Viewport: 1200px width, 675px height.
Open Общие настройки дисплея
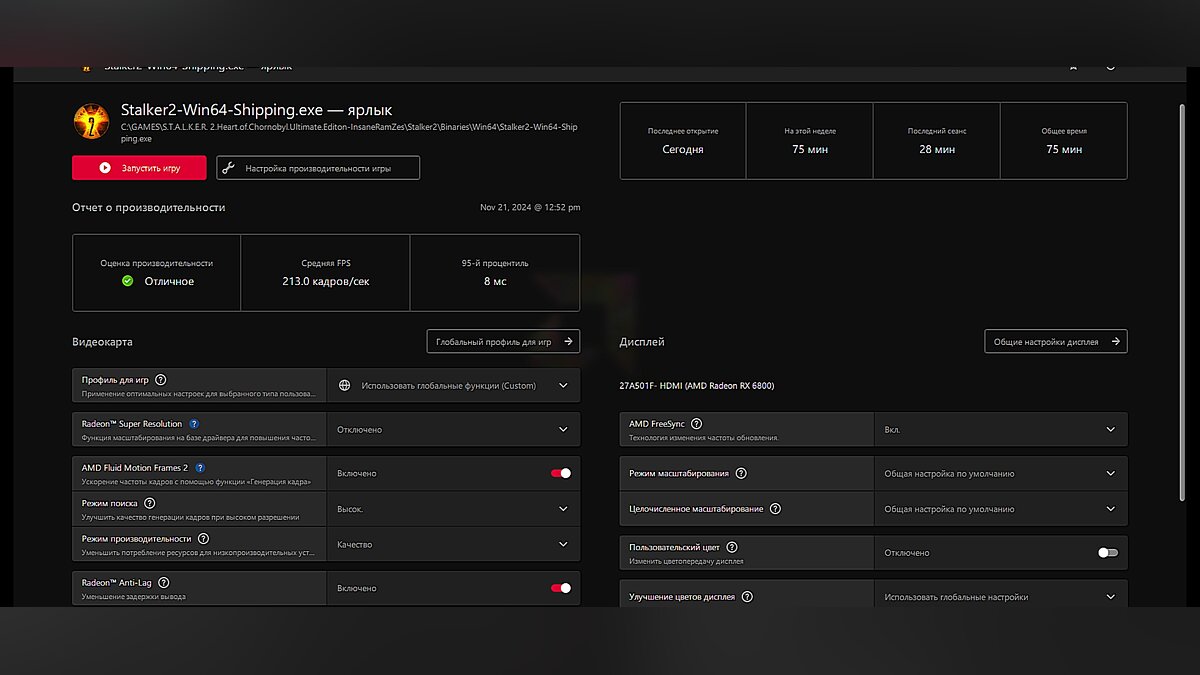click(1055, 341)
